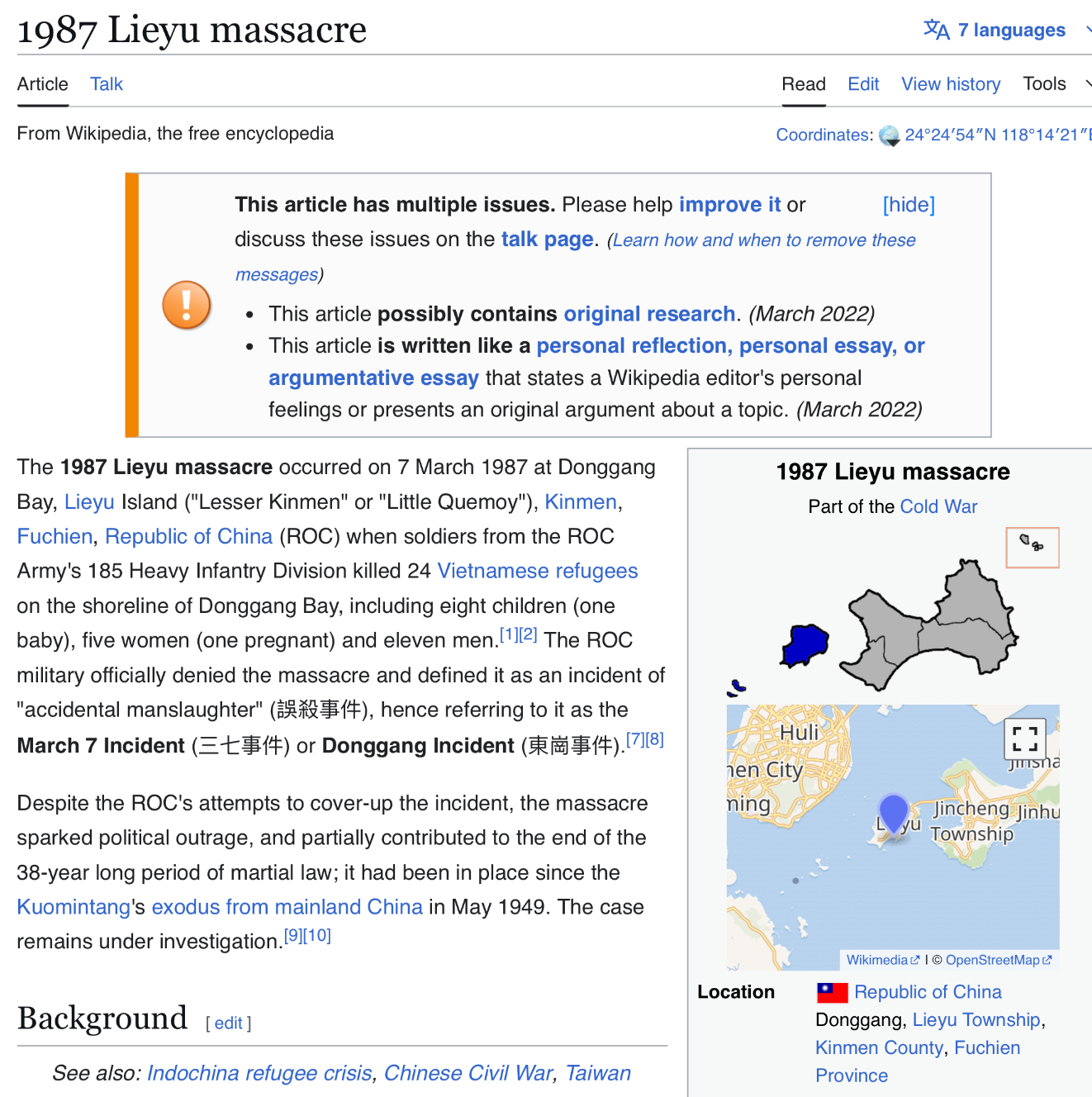Viewport: 1092px width, 1097px height.
Task: Click the Kinmen link in intro
Action: point(581,501)
